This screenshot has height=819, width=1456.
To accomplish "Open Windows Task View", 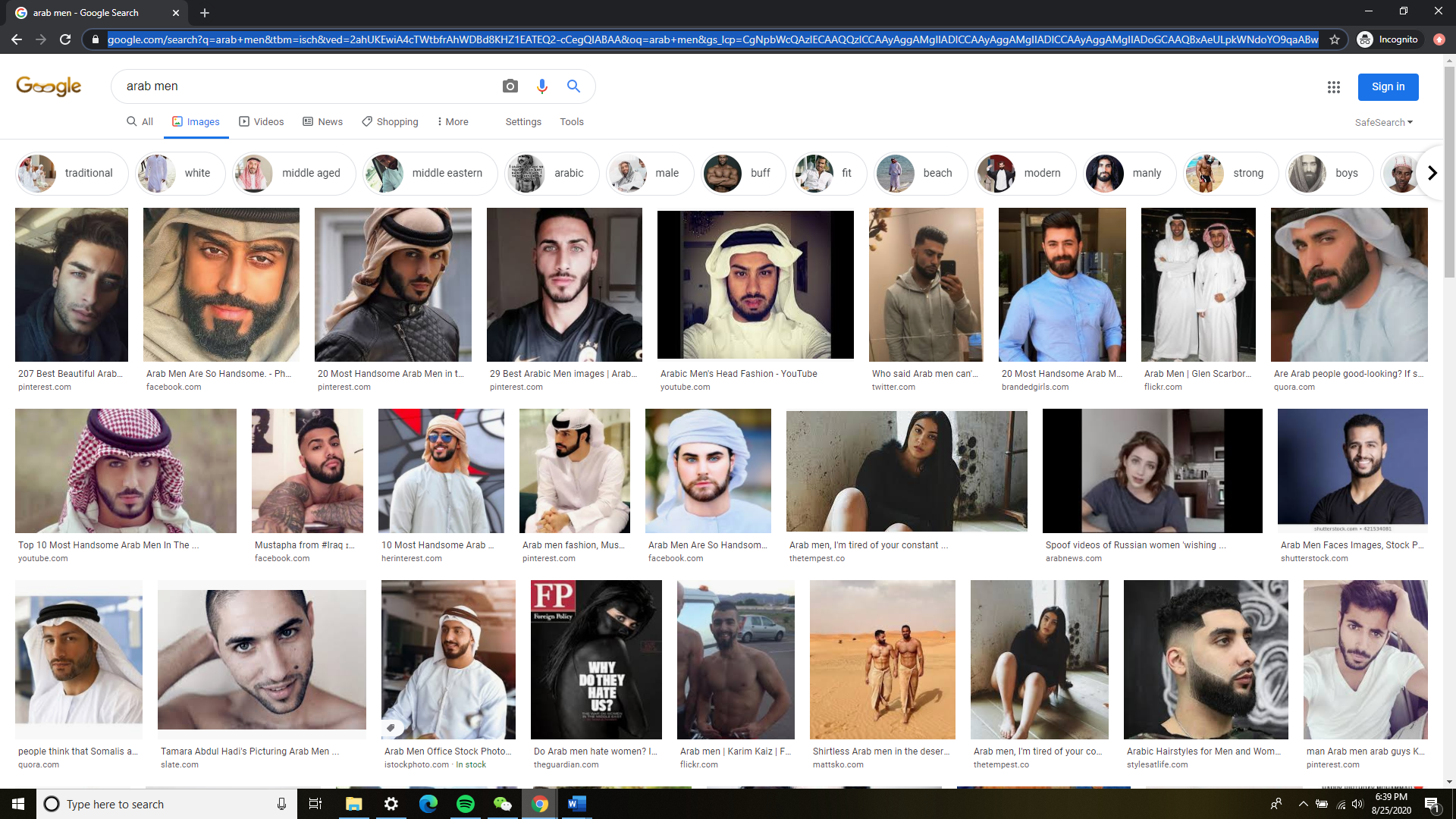I will 315,804.
